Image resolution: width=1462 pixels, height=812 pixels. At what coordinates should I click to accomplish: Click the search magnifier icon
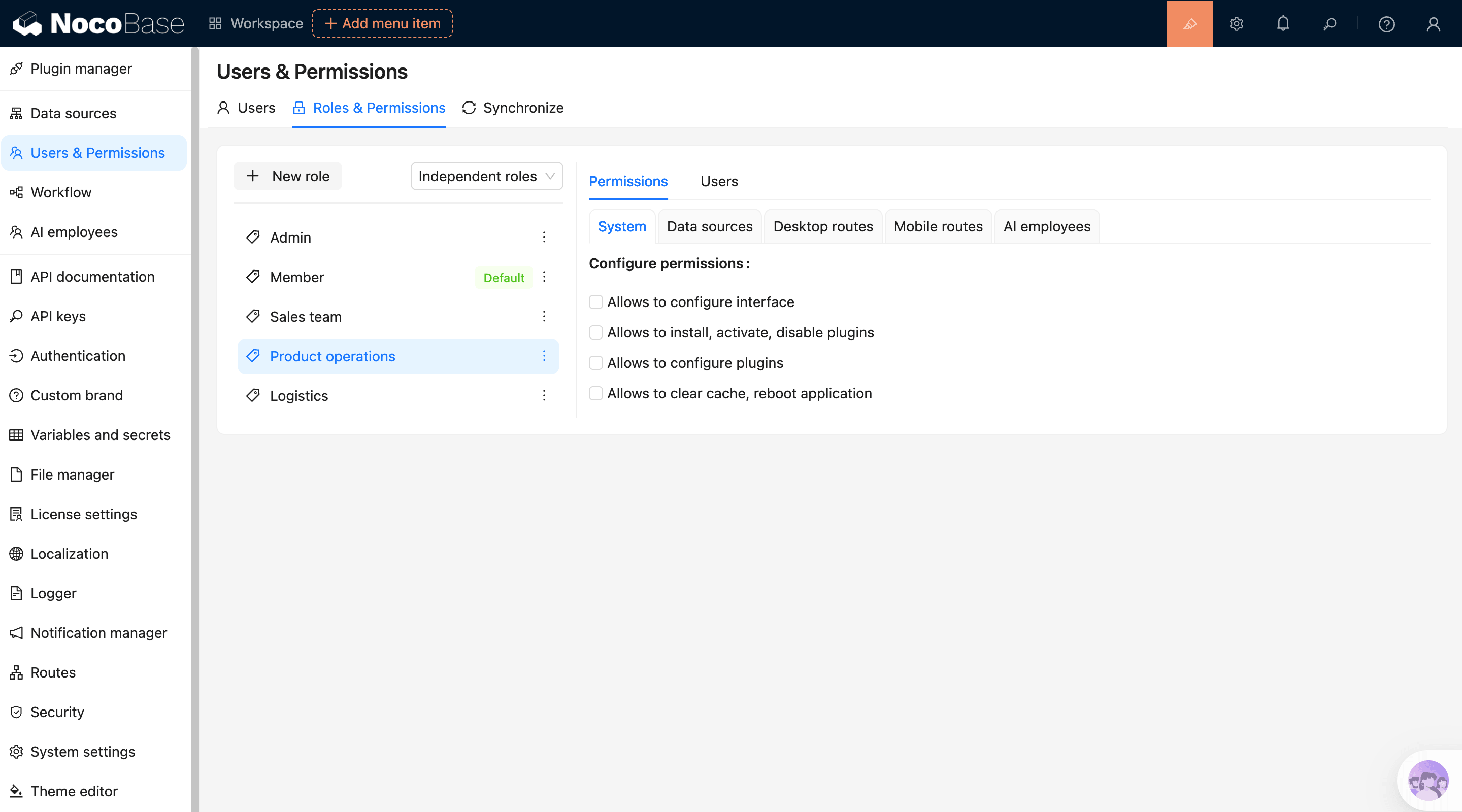coord(1329,24)
